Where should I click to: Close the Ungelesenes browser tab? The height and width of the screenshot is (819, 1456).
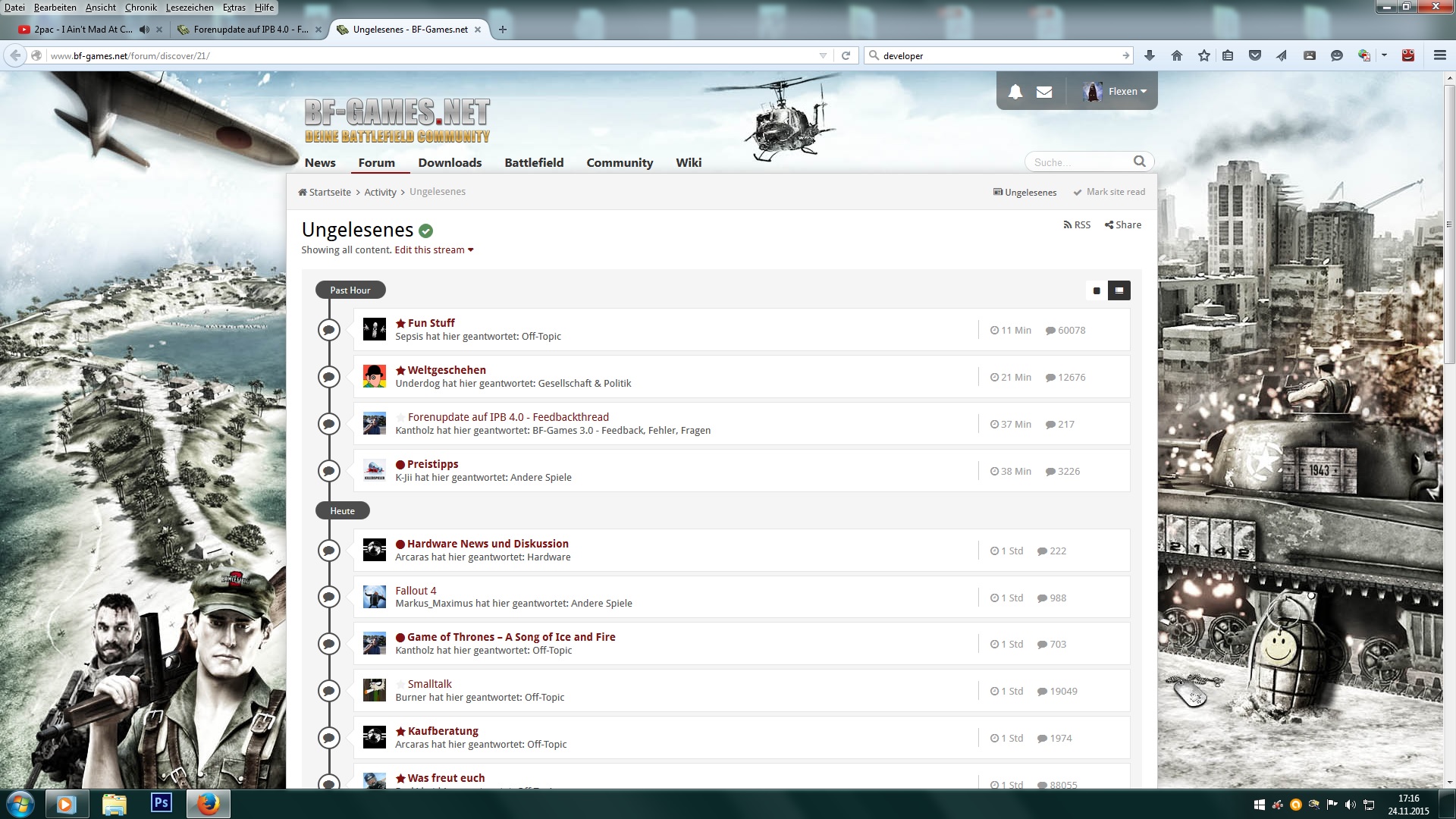tap(478, 30)
